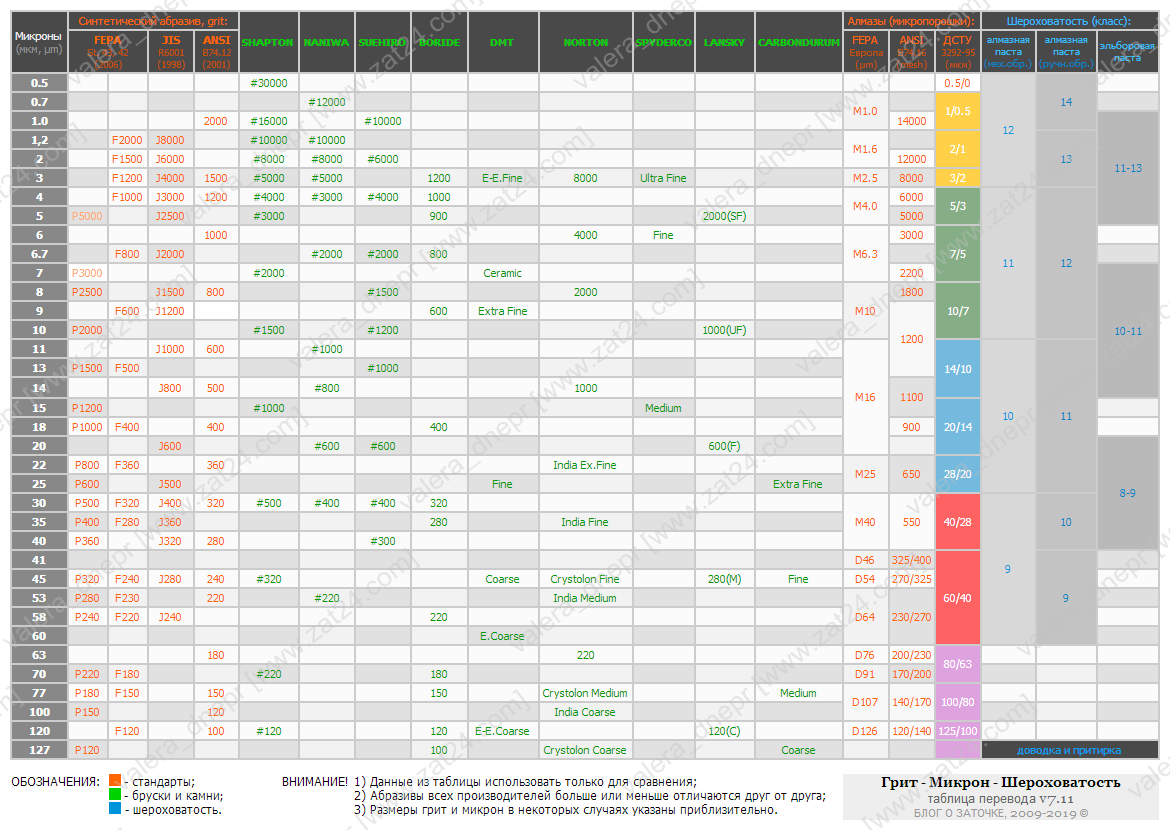Select the Lansky 2000(SF) cell
1170x830 pixels.
click(x=725, y=216)
